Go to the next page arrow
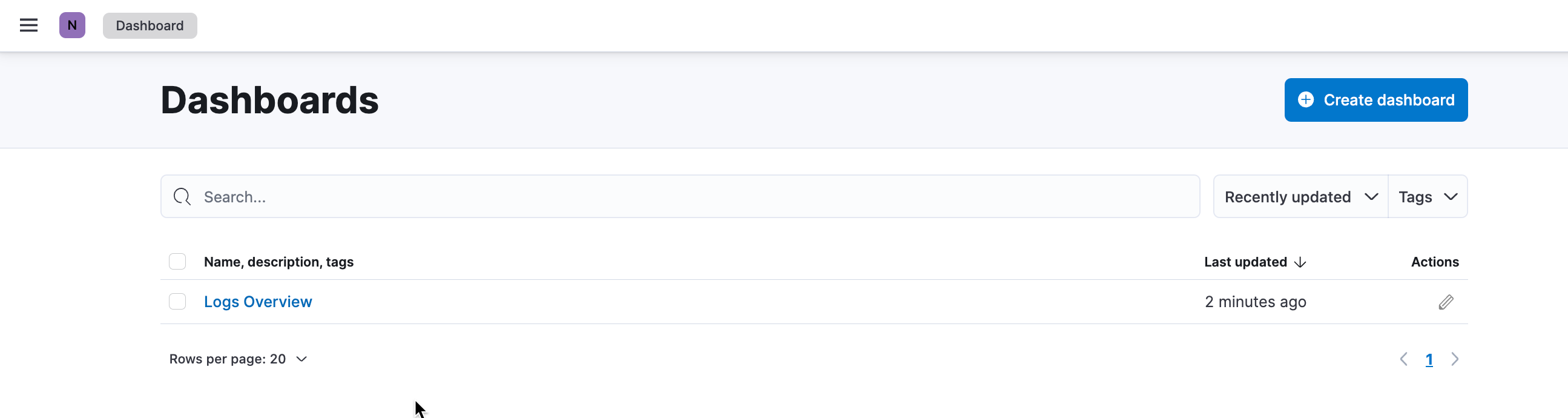 (x=1455, y=359)
